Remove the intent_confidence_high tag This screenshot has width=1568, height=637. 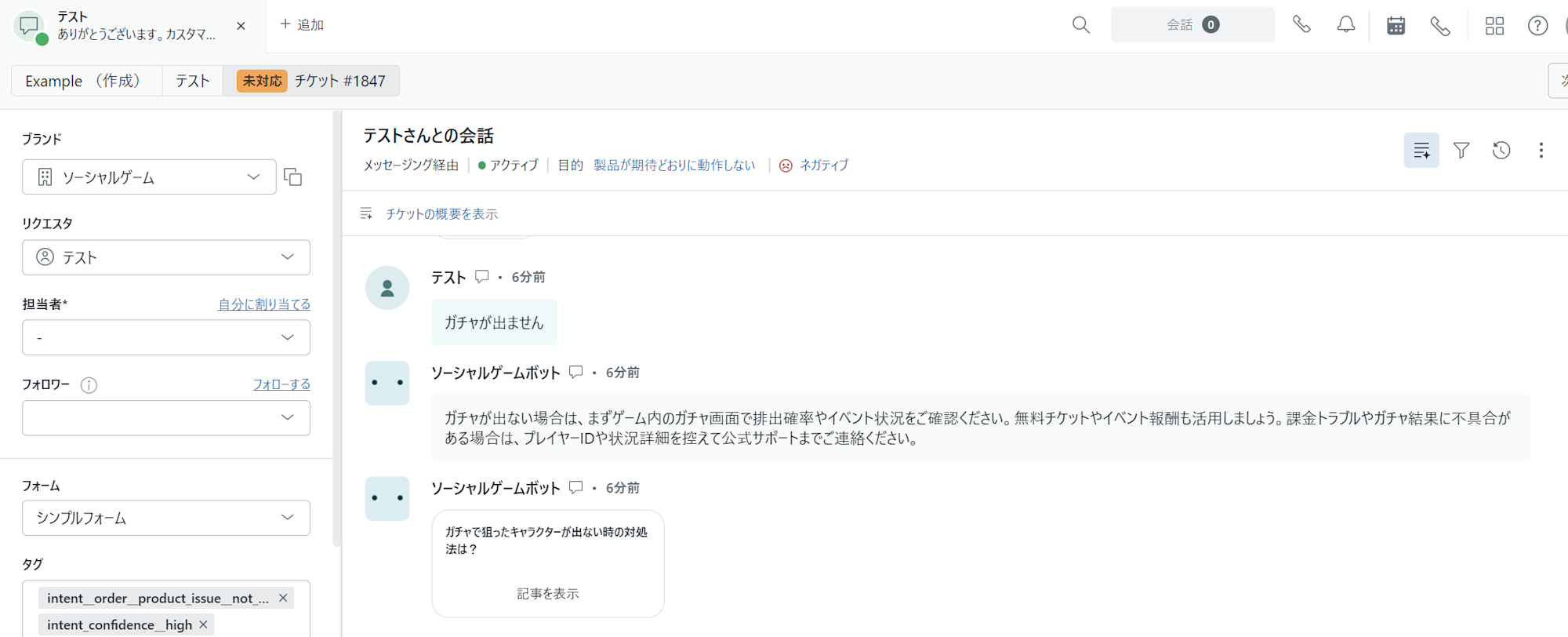pyautogui.click(x=203, y=624)
